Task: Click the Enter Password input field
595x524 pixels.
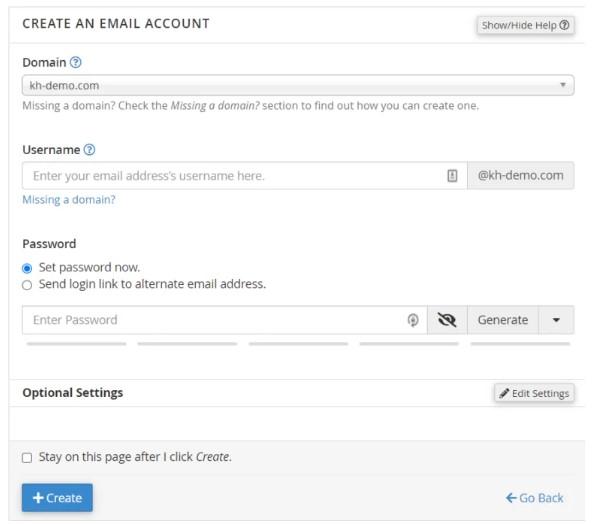Action: pyautogui.click(x=225, y=320)
